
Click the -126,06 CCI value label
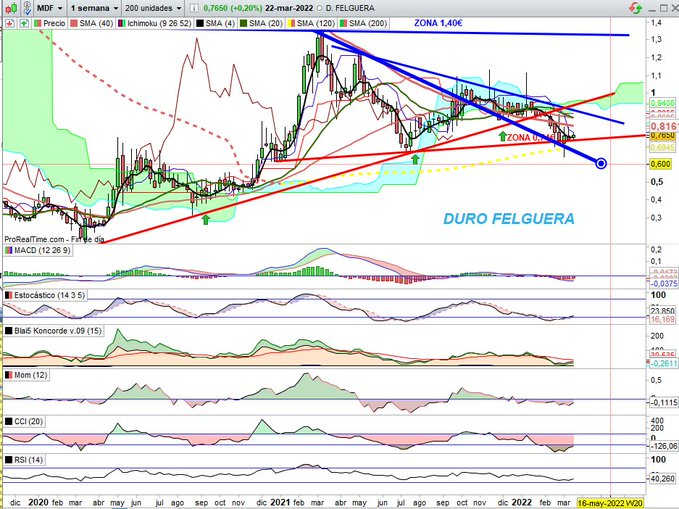tap(663, 446)
